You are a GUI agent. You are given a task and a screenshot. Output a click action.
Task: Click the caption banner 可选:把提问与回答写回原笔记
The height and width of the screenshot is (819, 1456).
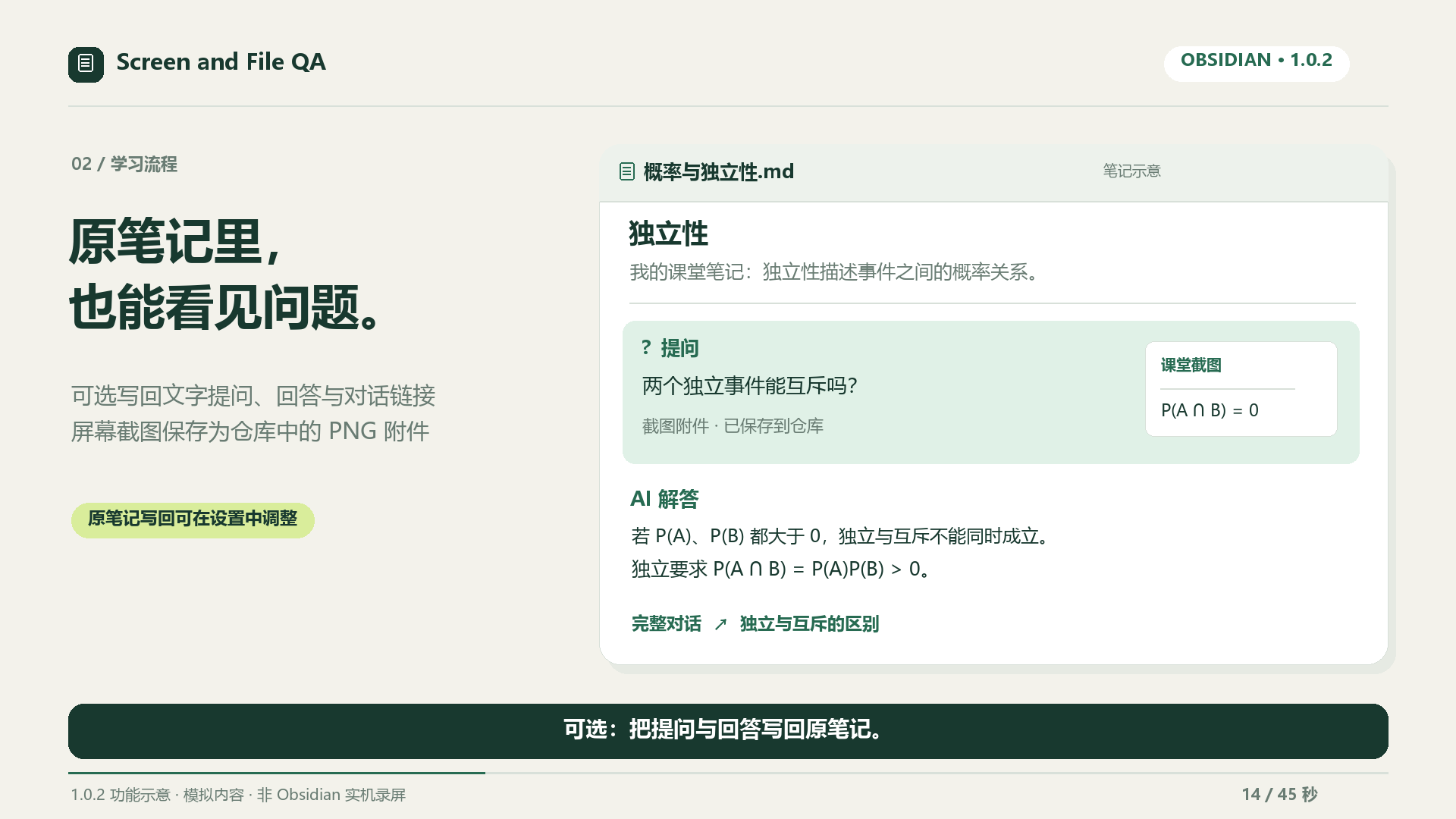[728, 731]
